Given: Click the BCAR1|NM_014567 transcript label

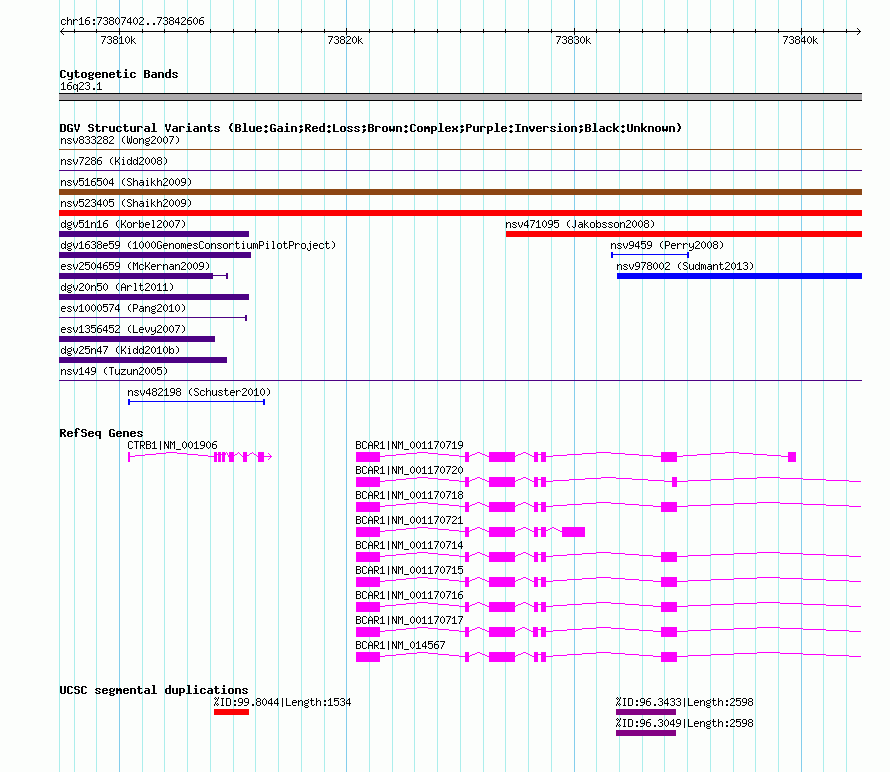Looking at the screenshot, I should coord(400,645).
